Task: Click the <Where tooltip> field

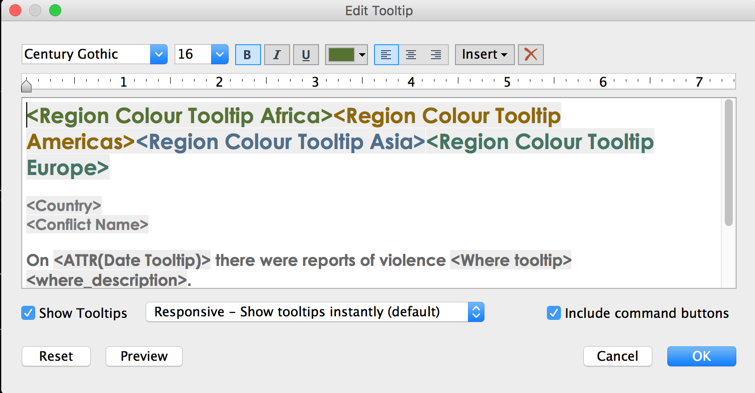Action: [511, 260]
